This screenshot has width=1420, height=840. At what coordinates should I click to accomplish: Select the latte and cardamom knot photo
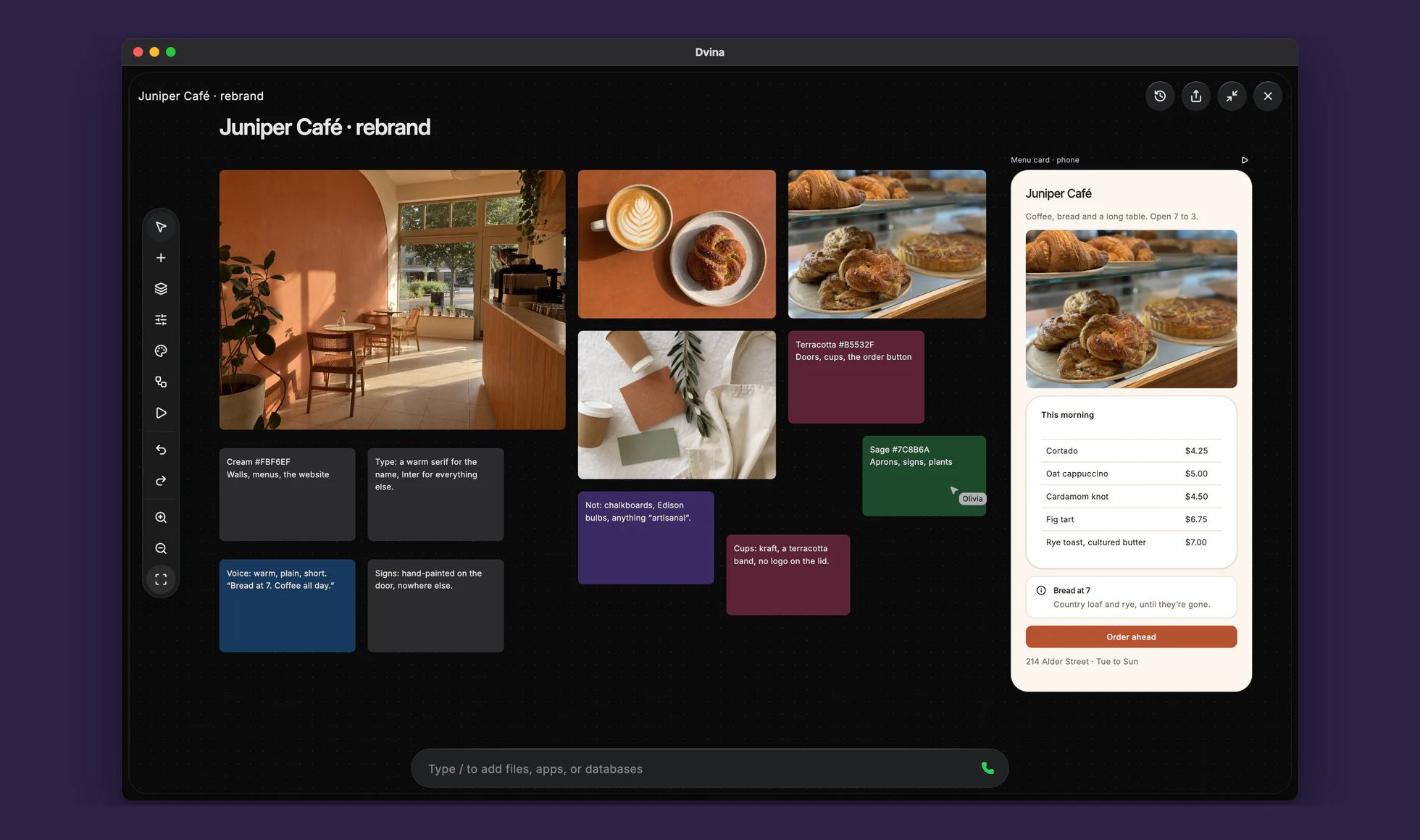(x=677, y=244)
